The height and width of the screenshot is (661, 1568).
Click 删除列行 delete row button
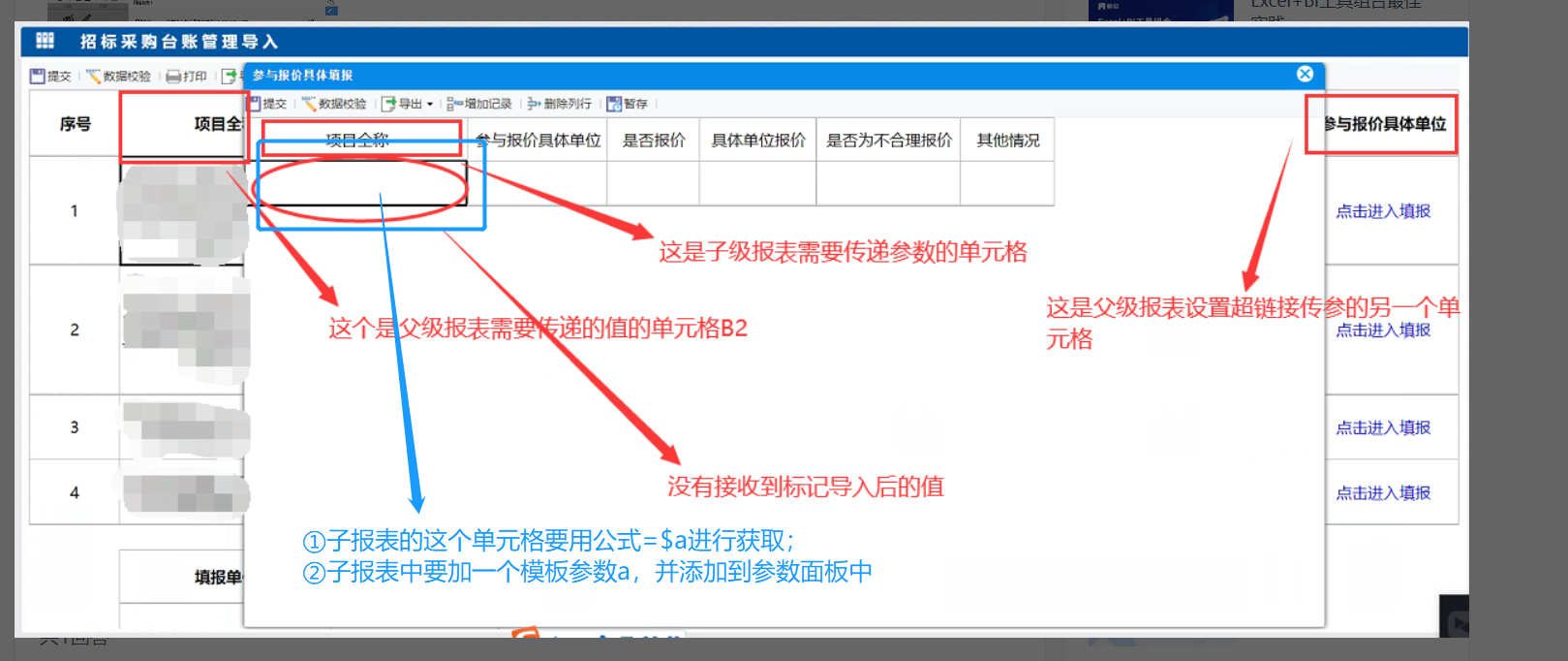(x=560, y=104)
